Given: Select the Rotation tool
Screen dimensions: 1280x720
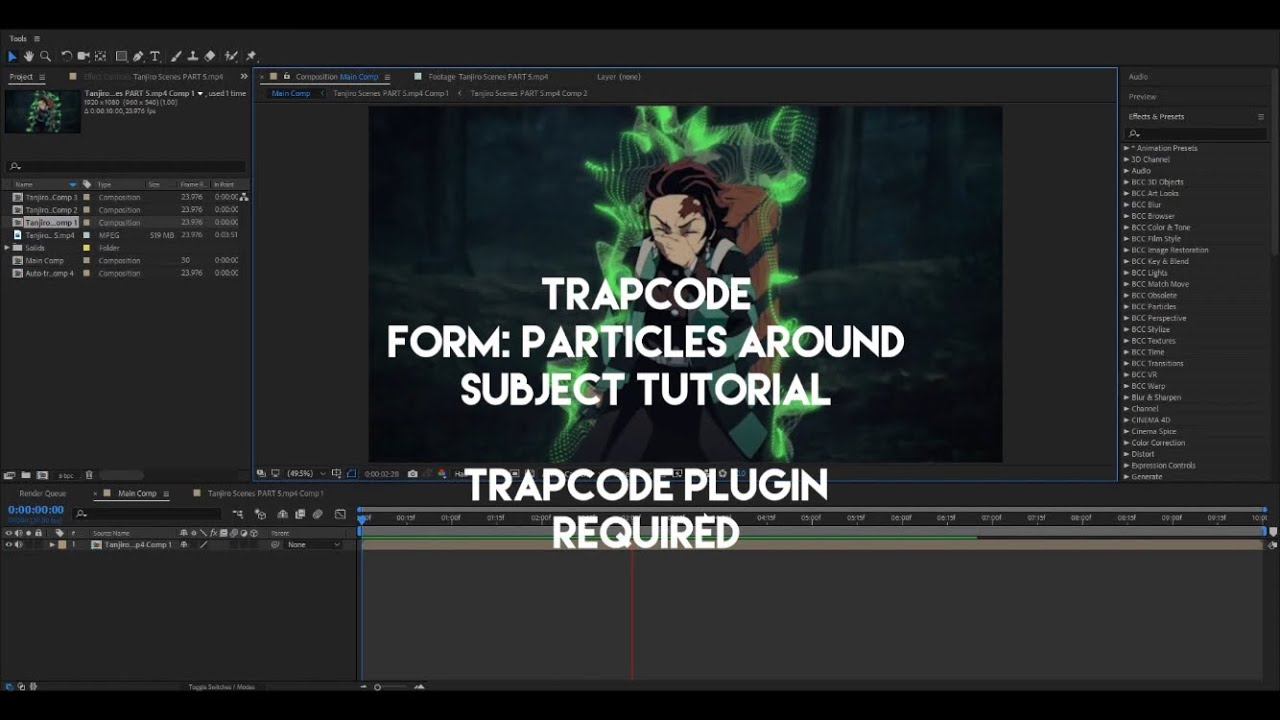Looking at the screenshot, I should (66, 56).
